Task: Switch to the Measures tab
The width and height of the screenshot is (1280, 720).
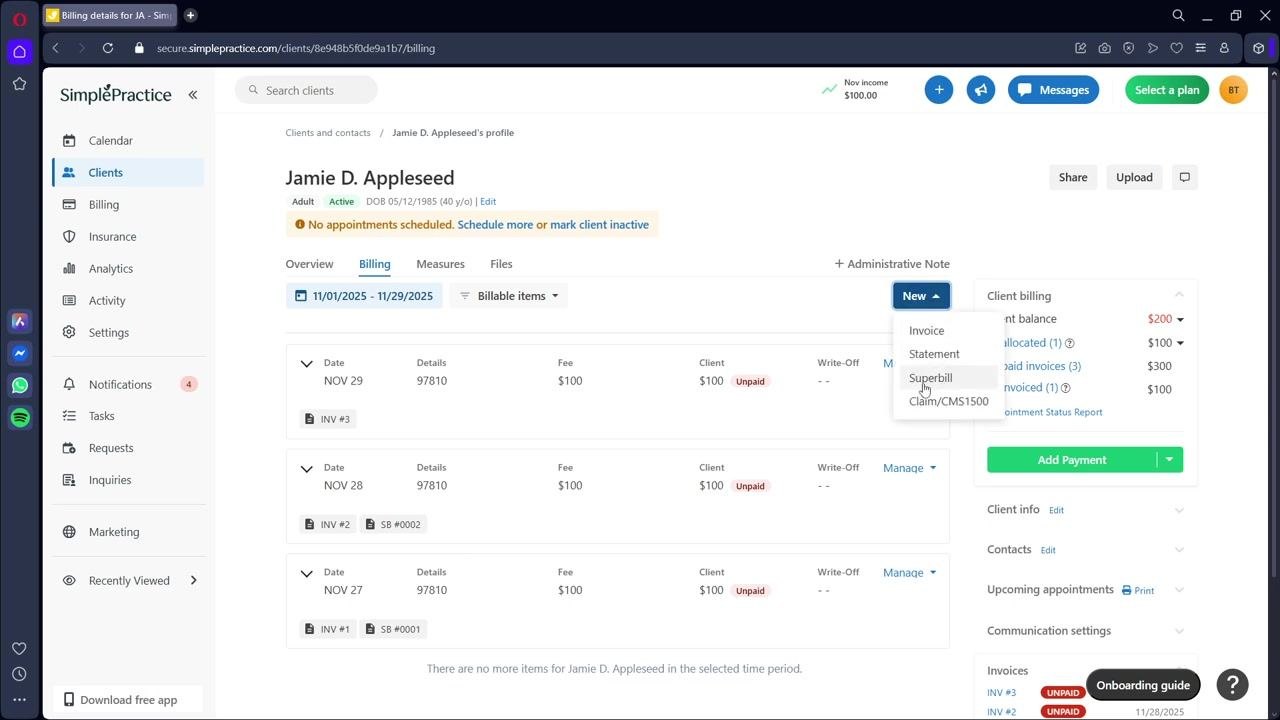Action: coord(440,264)
